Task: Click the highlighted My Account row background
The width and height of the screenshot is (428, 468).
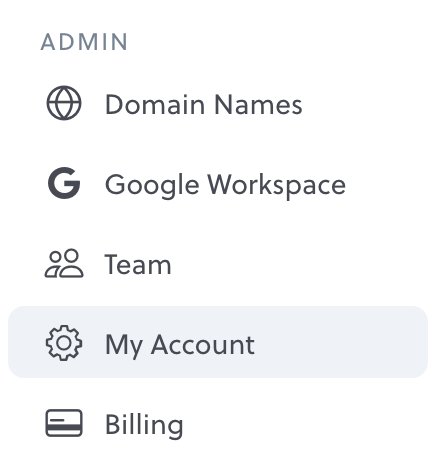Action: point(218,342)
